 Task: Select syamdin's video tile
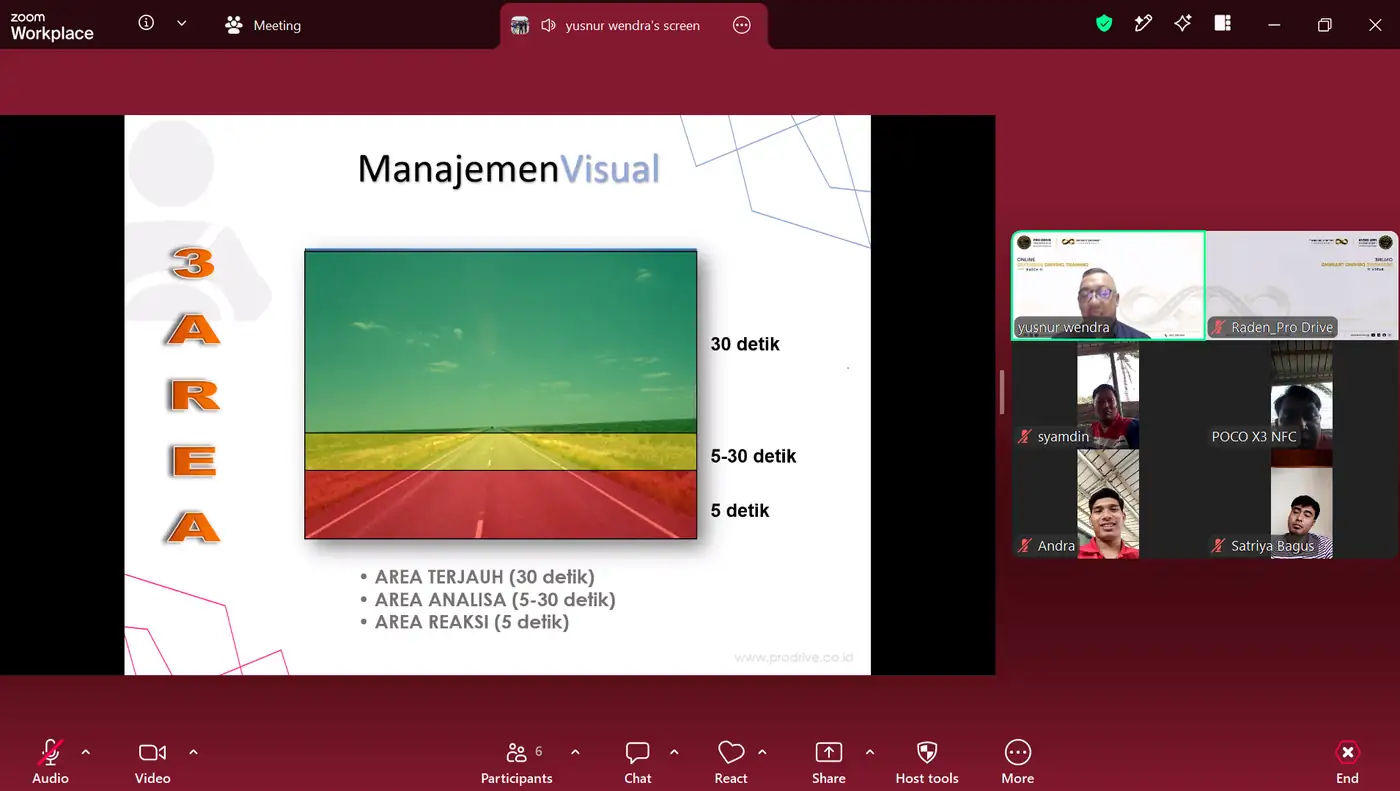pos(1108,395)
